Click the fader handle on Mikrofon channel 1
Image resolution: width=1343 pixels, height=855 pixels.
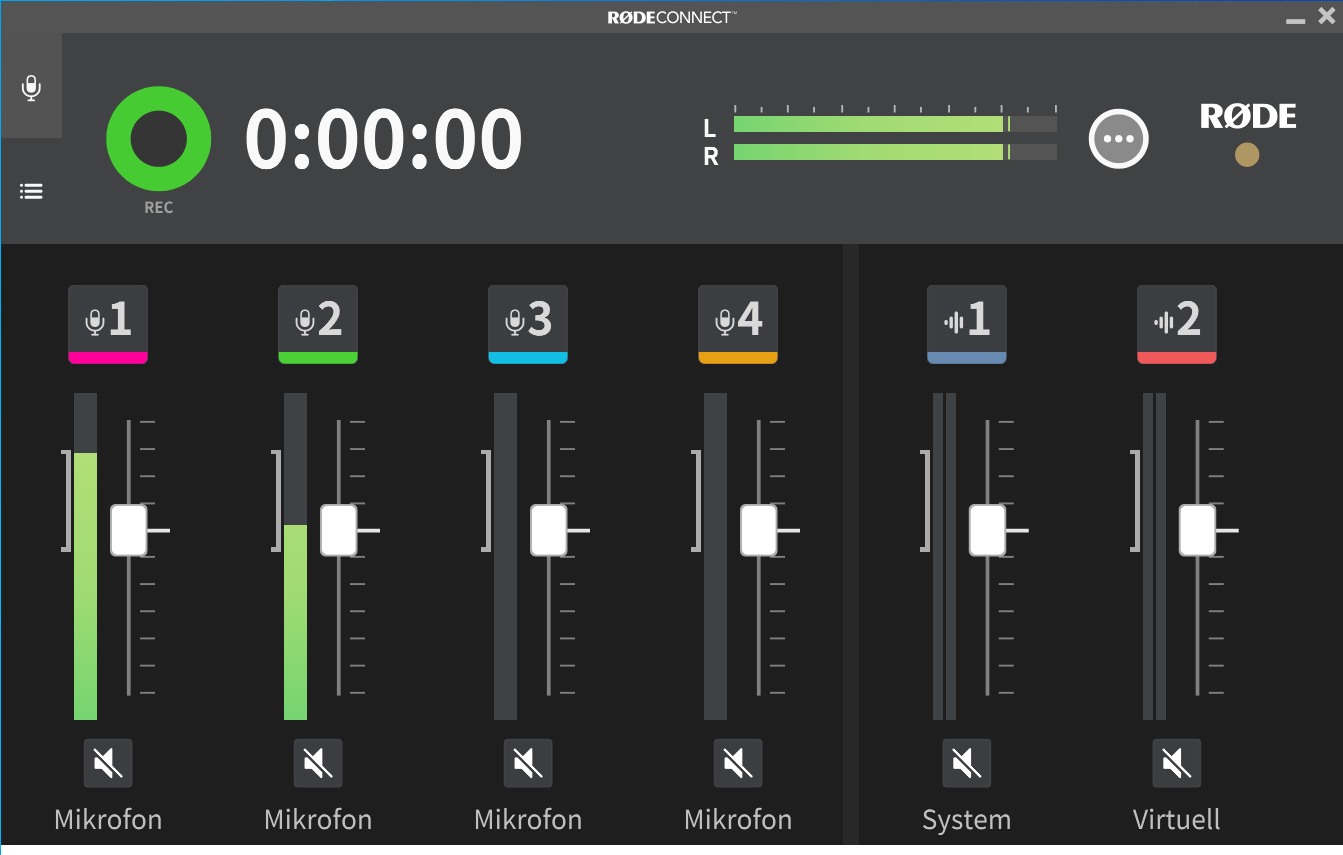pyautogui.click(x=129, y=530)
